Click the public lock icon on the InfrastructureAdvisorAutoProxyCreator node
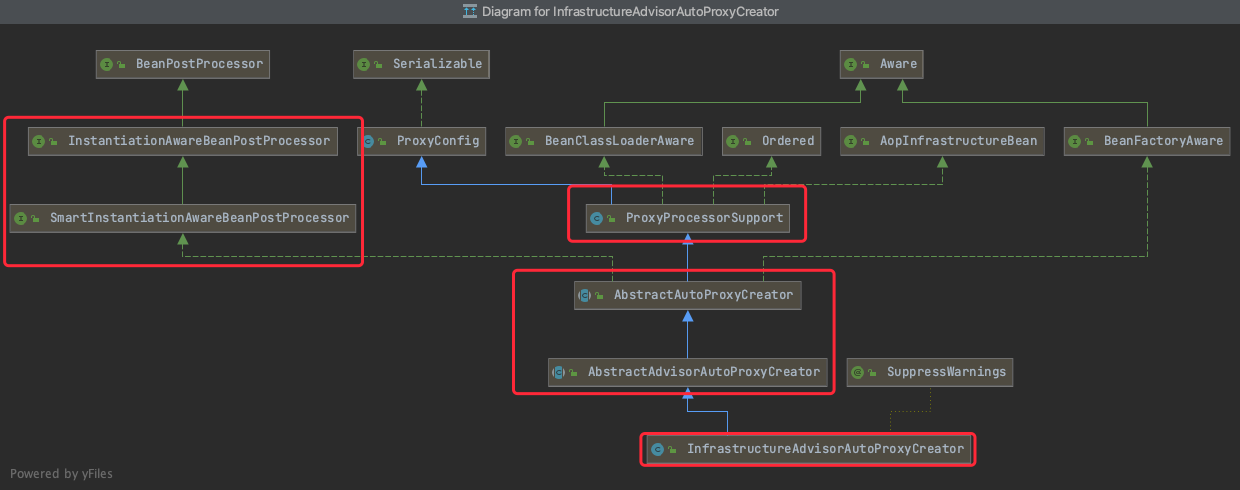Screen dimensions: 1240x490 click(673, 449)
